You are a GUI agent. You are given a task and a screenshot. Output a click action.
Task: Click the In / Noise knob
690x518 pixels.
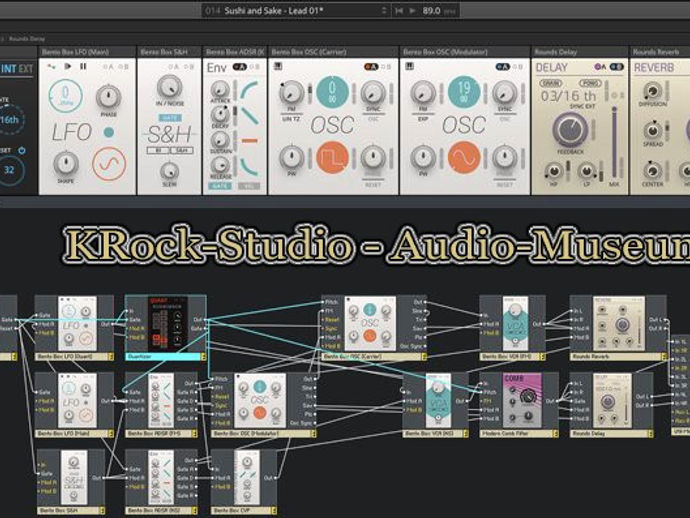point(169,87)
